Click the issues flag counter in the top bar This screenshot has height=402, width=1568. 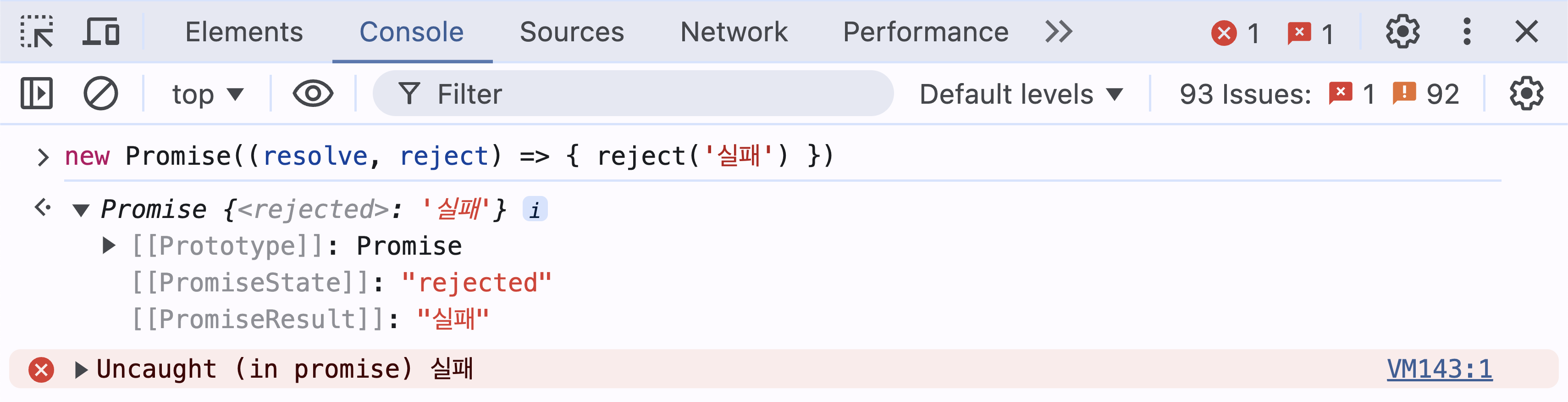tap(1310, 33)
